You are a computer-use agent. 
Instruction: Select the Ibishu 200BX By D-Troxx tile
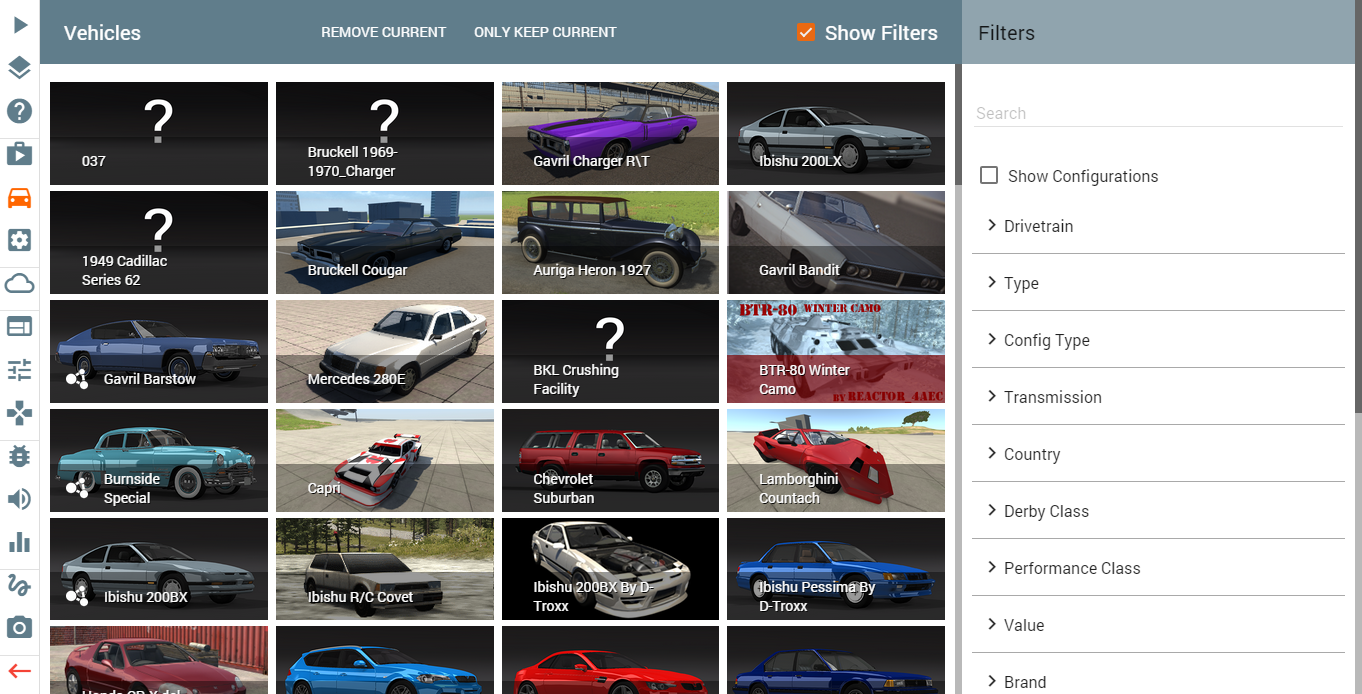[610, 570]
